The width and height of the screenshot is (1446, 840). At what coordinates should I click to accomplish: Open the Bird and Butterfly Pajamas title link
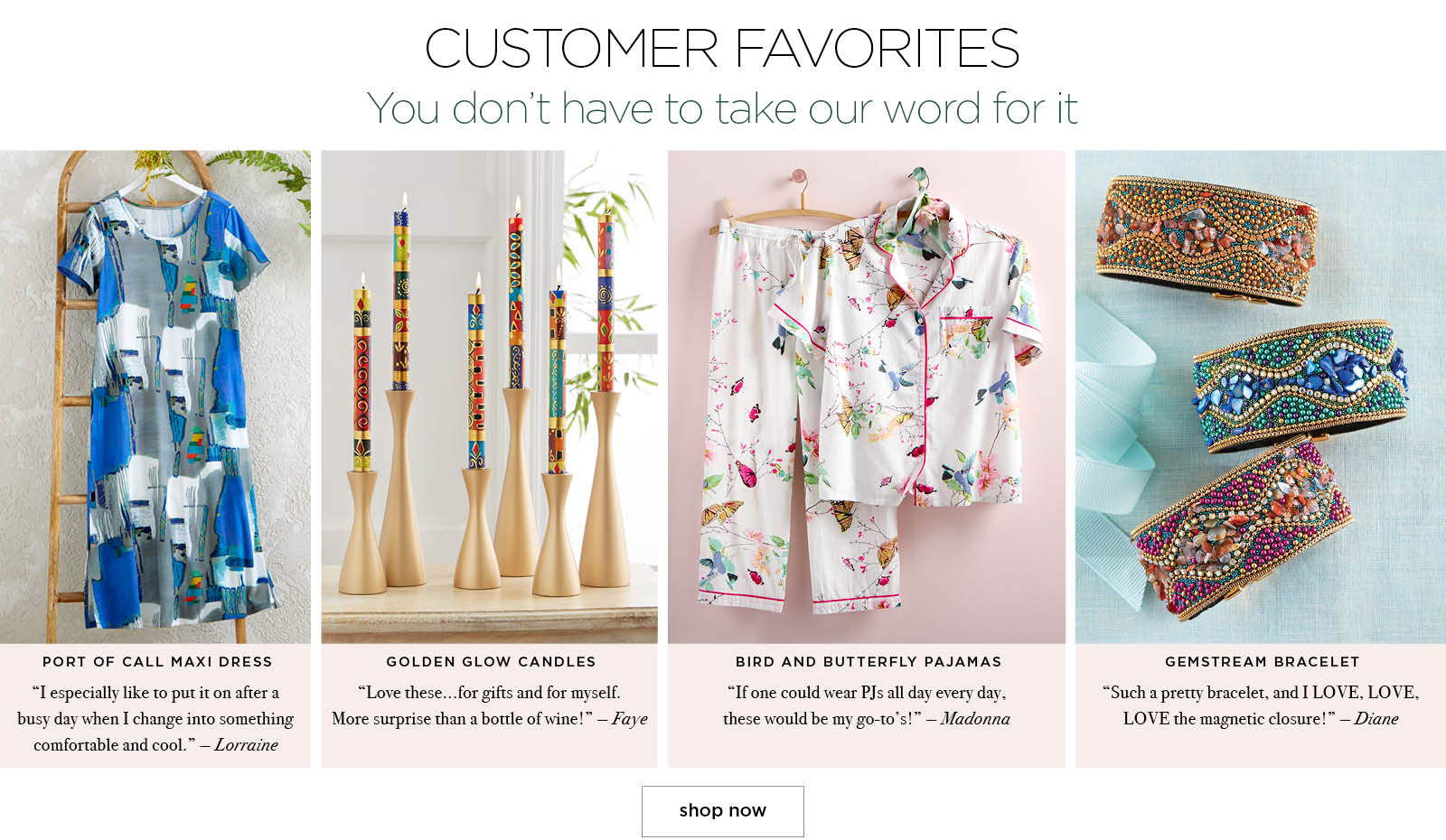tap(869, 661)
